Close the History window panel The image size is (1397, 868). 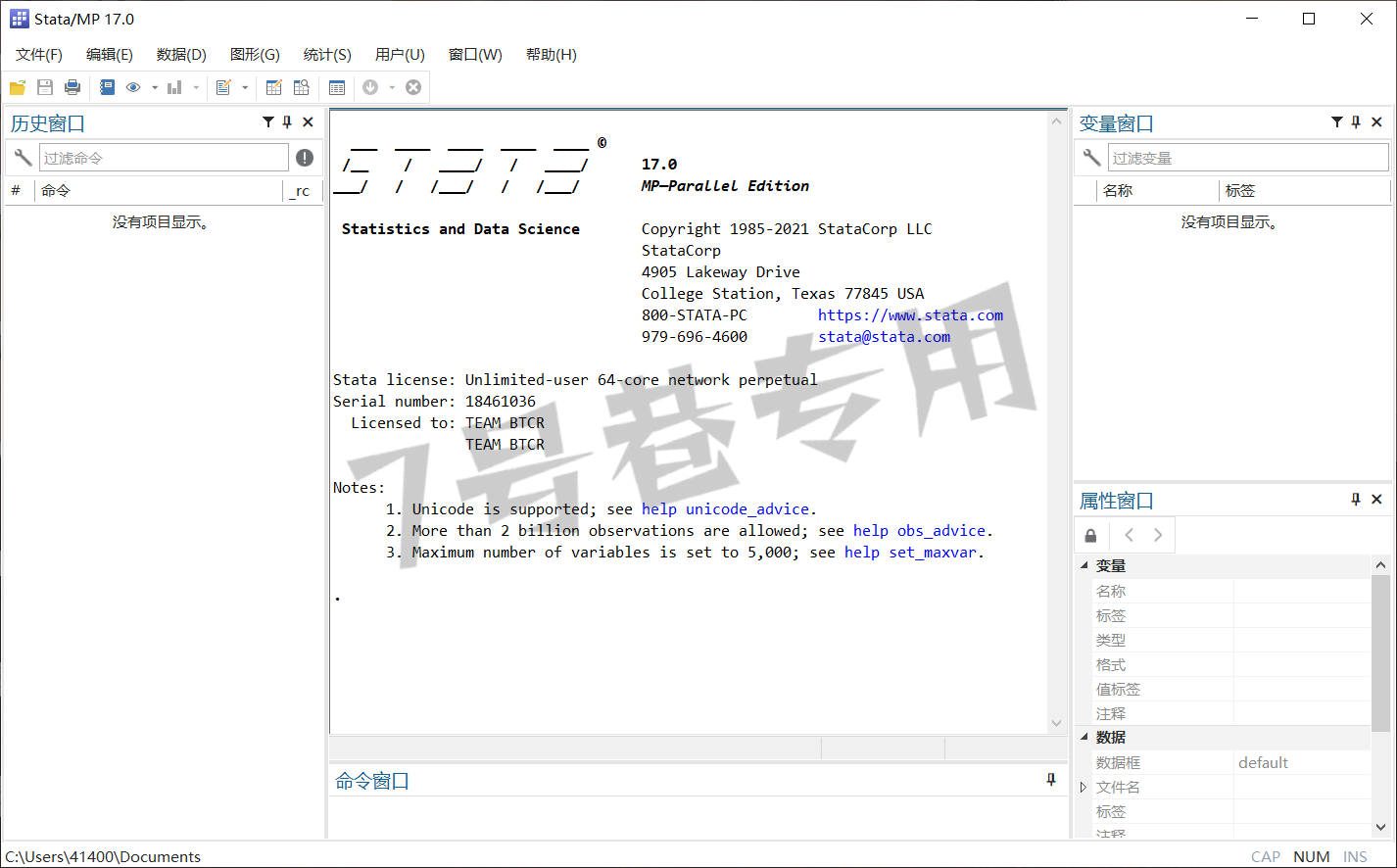[x=308, y=121]
